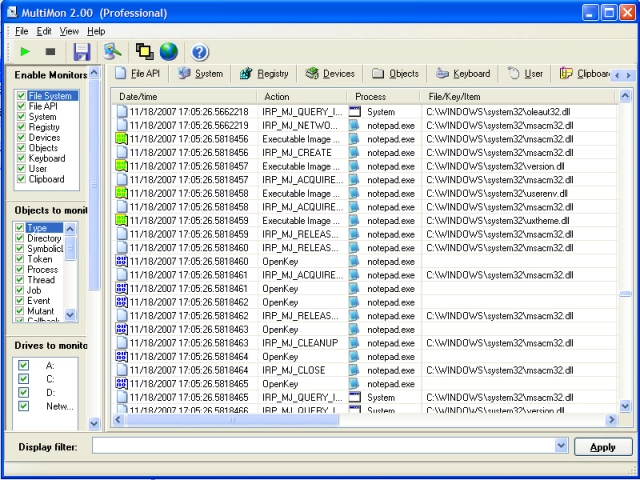Click Objects to monitor list up arrow
The image size is (640, 480).
[x=70, y=229]
